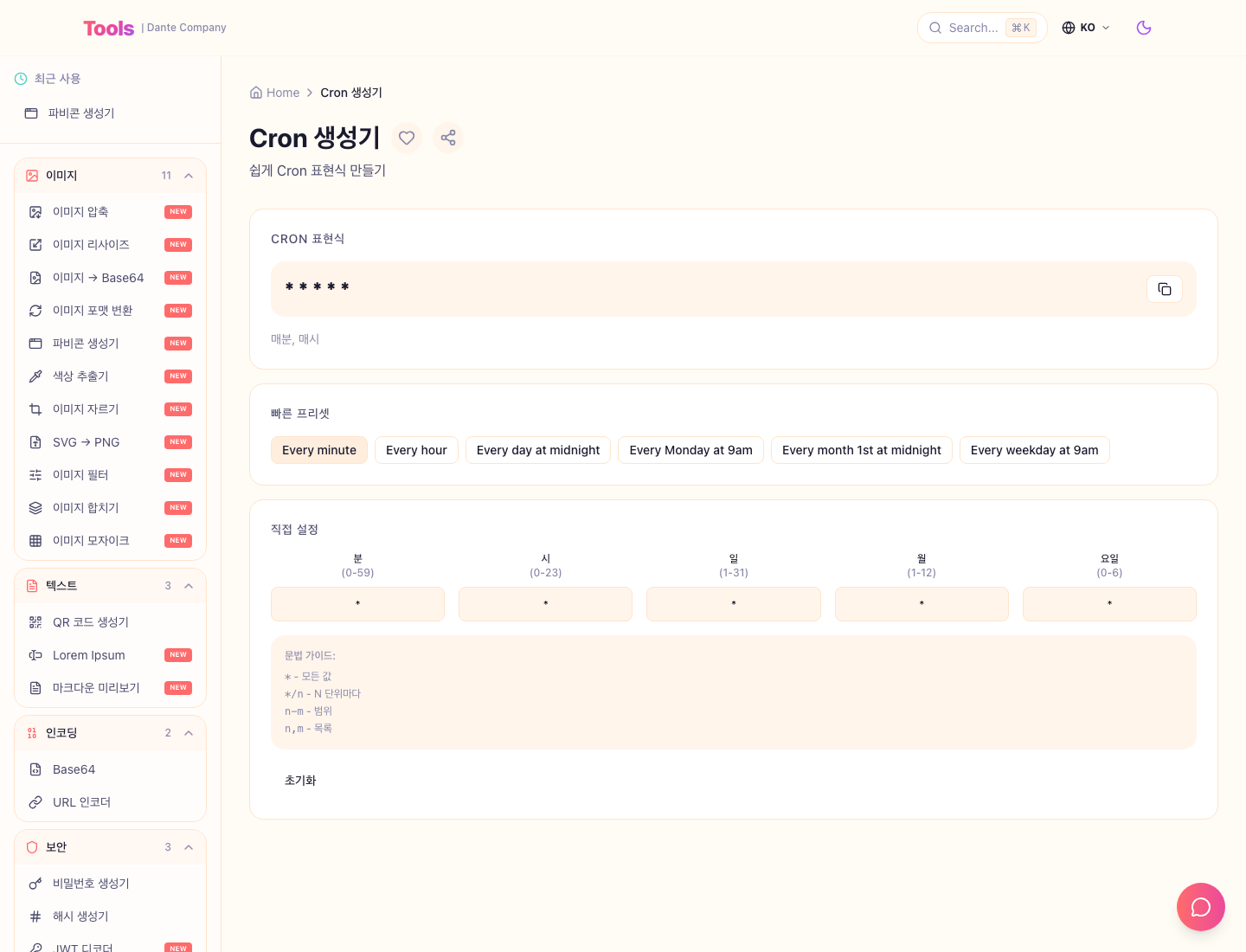Click the 최근 사용 clock icon
The height and width of the screenshot is (952, 1246).
(x=21, y=79)
